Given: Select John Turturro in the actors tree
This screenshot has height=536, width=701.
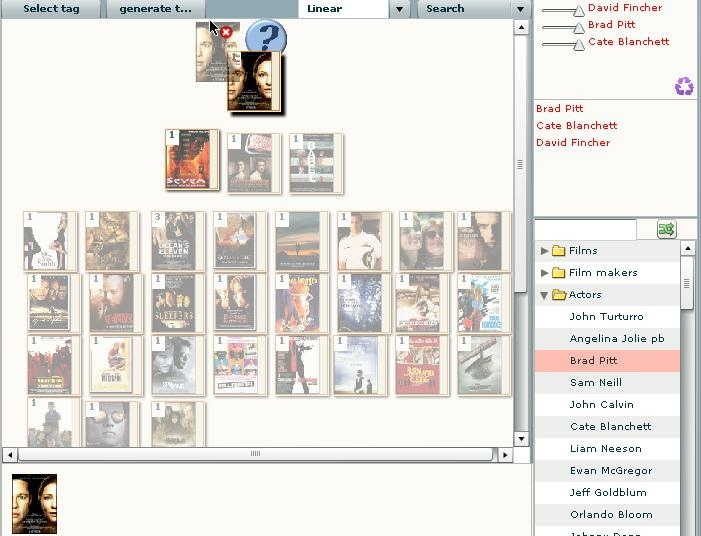Looking at the screenshot, I should tap(608, 317).
